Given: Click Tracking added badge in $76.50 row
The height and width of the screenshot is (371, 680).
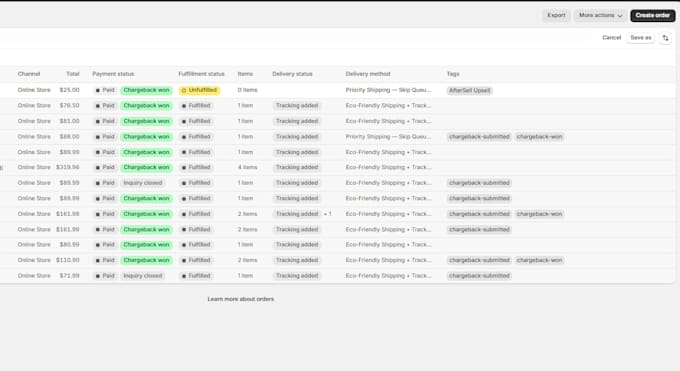Looking at the screenshot, I should [297, 105].
